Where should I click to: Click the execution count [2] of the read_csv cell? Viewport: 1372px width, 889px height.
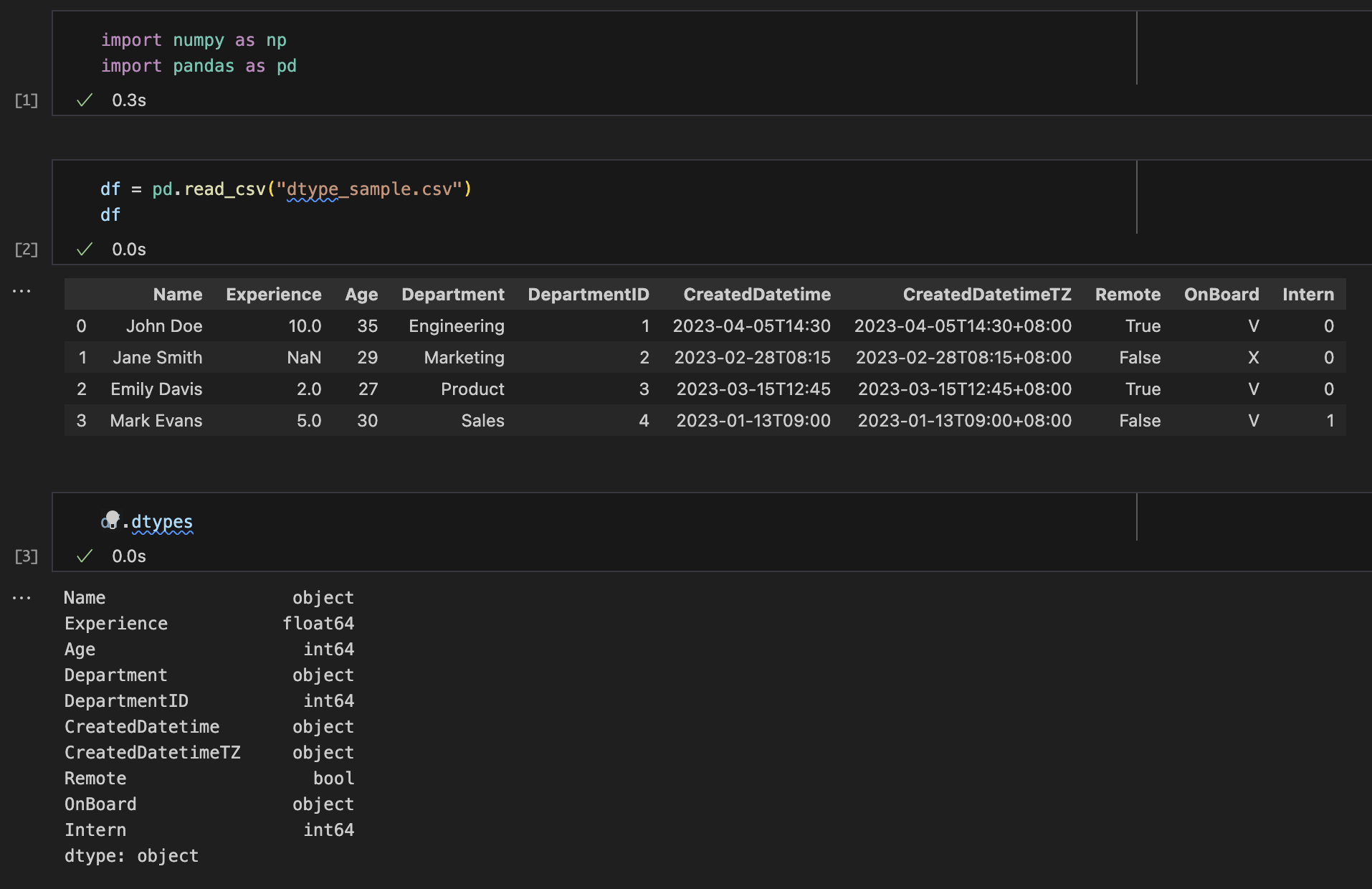26,249
